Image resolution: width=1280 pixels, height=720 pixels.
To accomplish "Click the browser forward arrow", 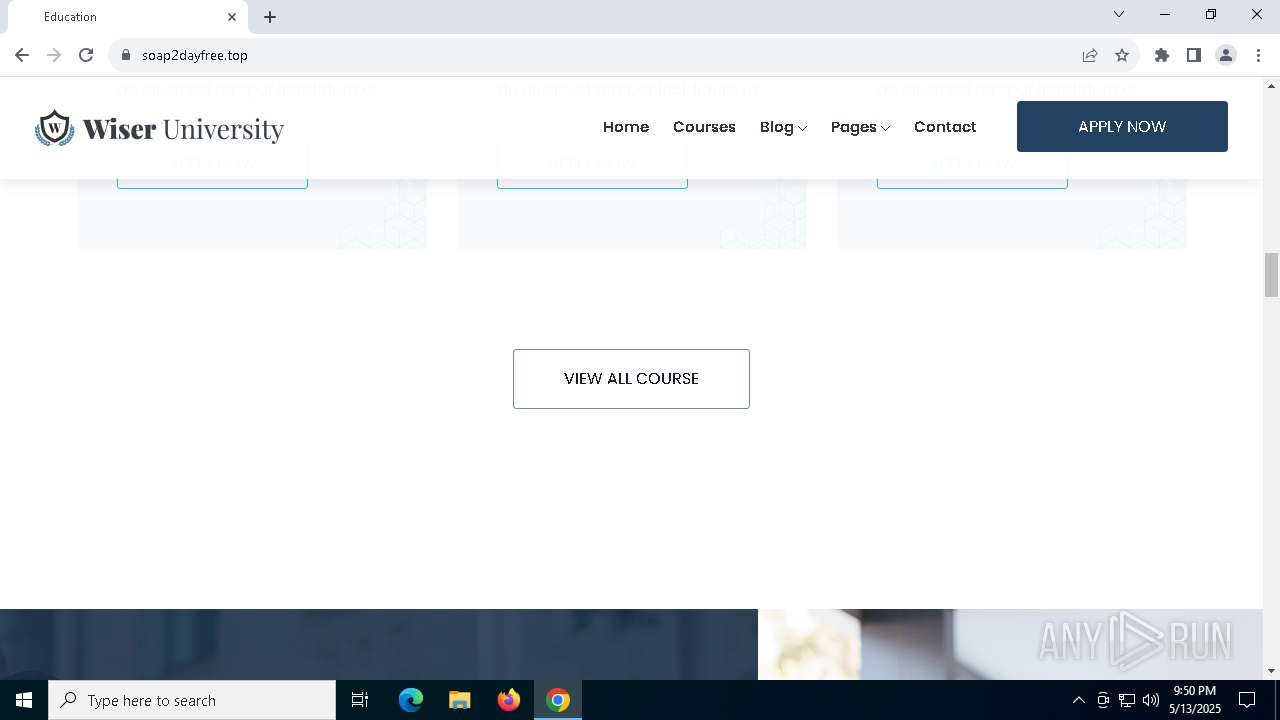I will pyautogui.click(x=54, y=55).
